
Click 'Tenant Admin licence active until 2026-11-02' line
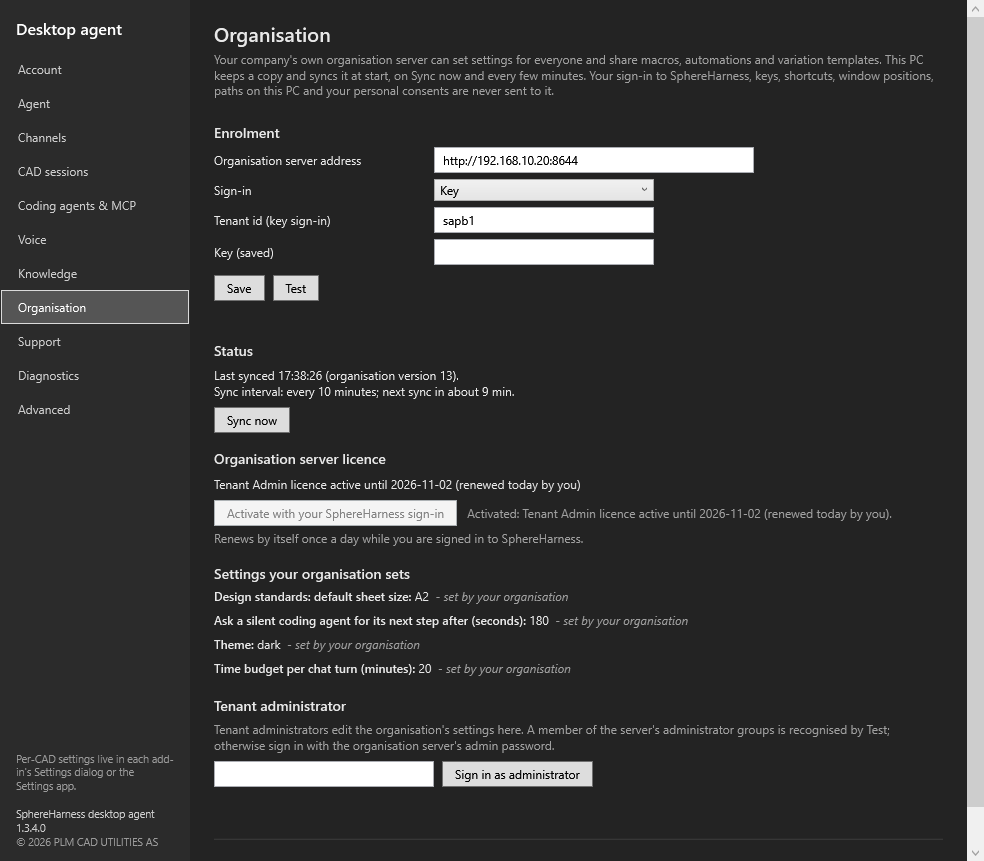[397, 485]
